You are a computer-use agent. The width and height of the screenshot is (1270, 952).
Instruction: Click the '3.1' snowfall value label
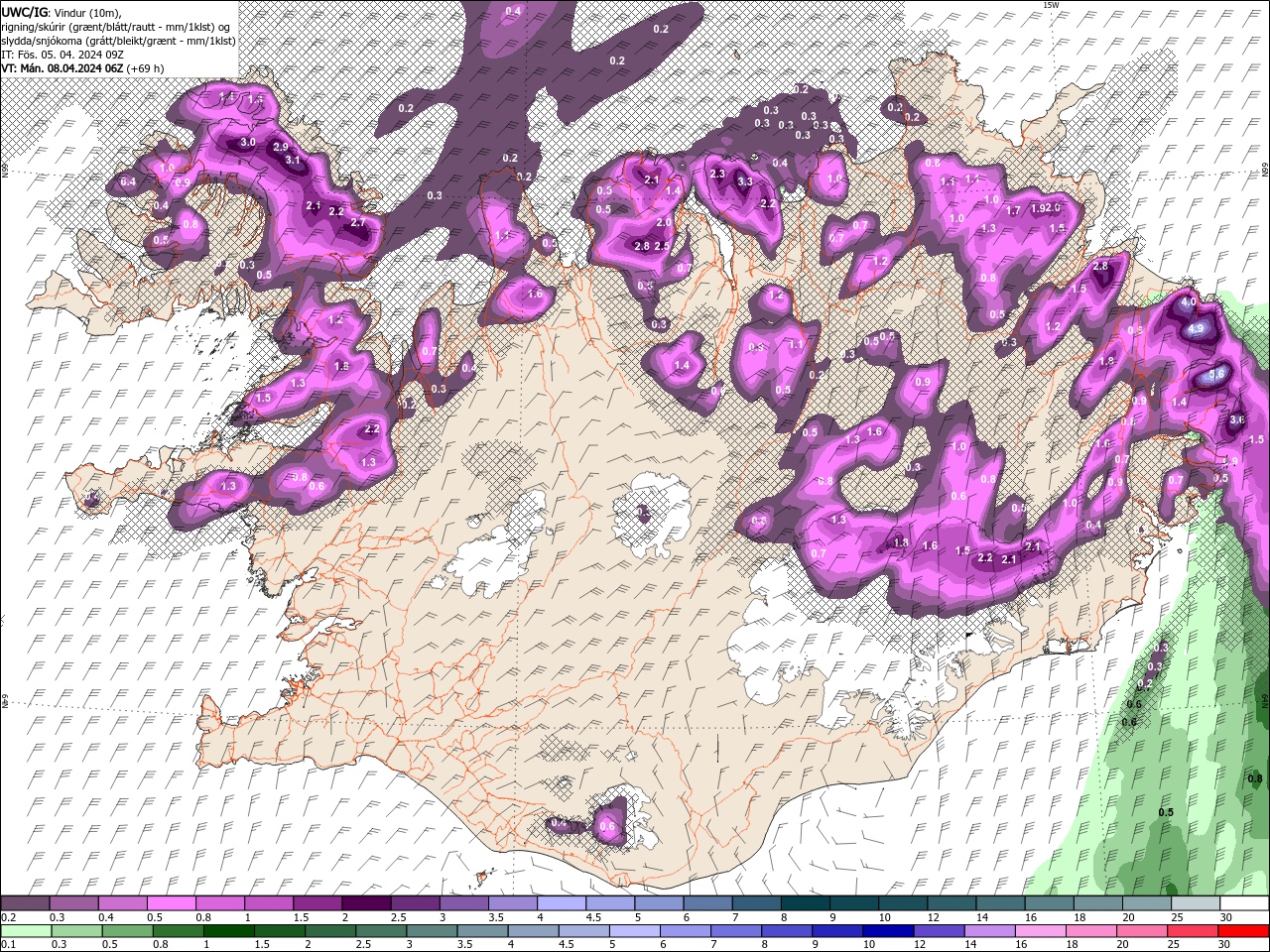point(293,160)
